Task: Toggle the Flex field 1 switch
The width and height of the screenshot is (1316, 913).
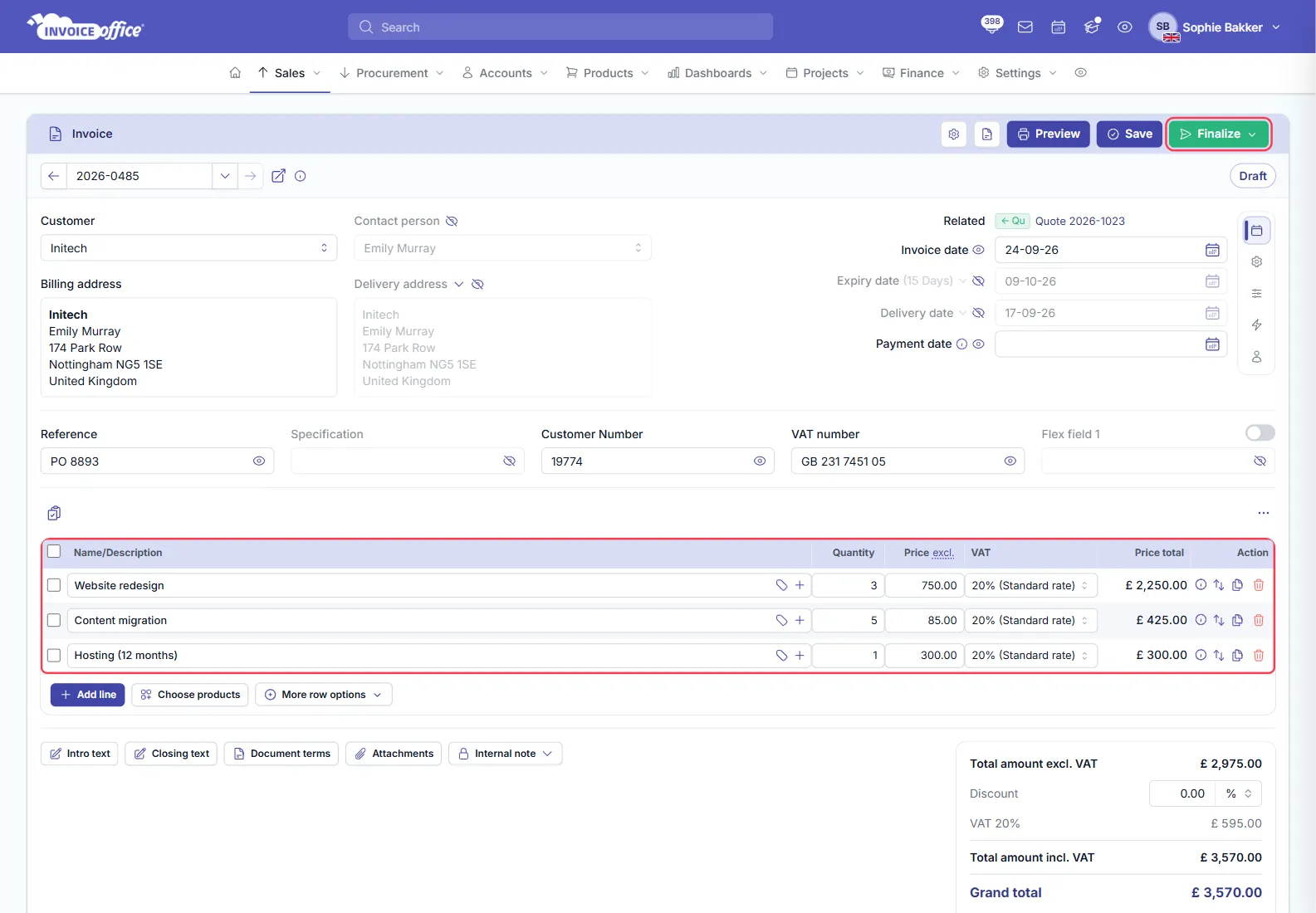Action: tap(1260, 433)
